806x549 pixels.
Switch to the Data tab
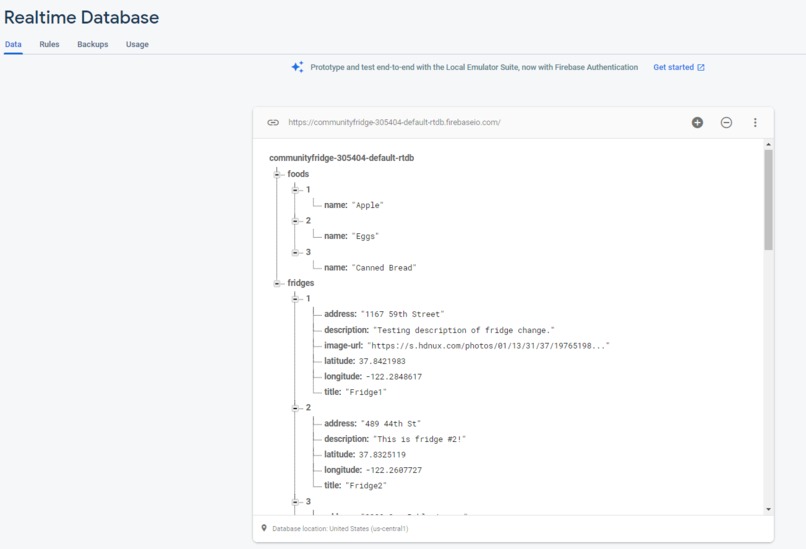tap(13, 44)
